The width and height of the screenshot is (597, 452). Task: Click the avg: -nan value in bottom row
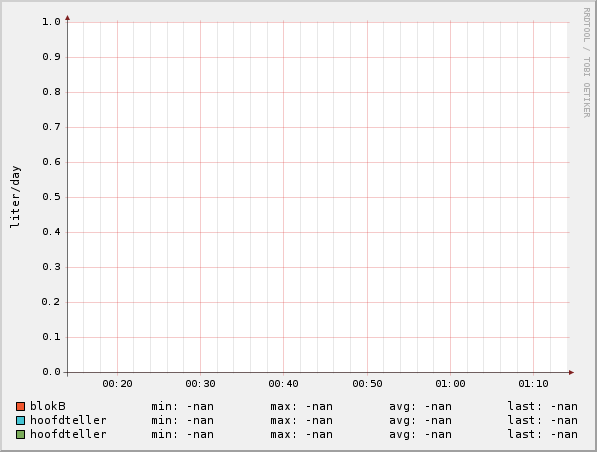(420, 434)
